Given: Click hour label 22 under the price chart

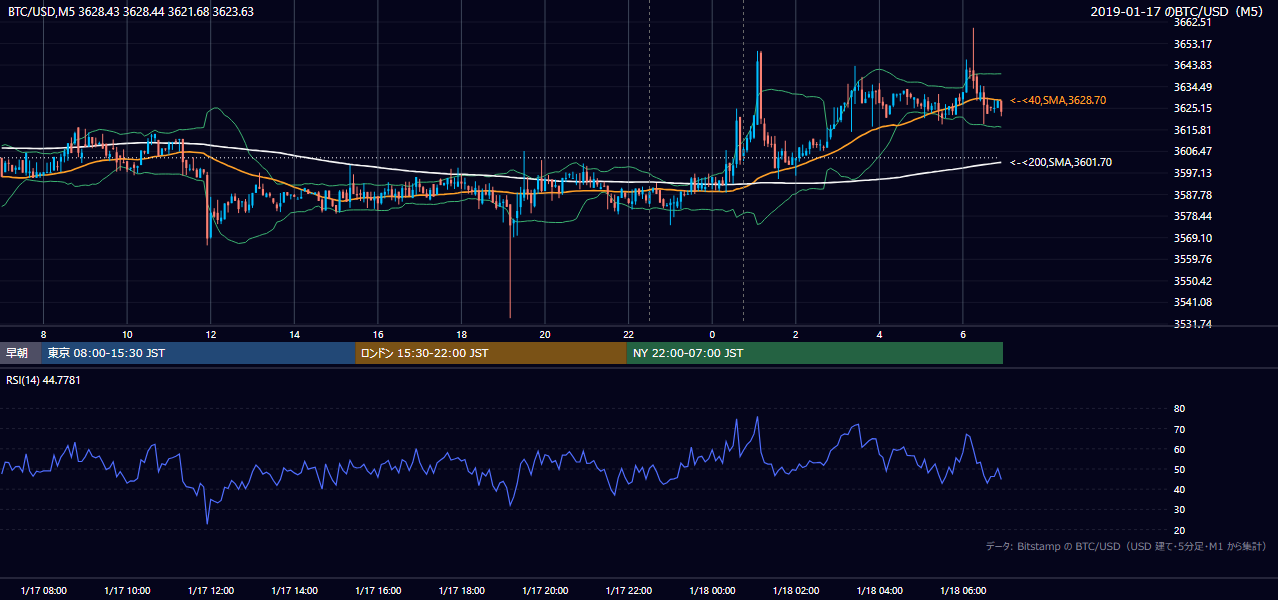Looking at the screenshot, I should (x=628, y=334).
